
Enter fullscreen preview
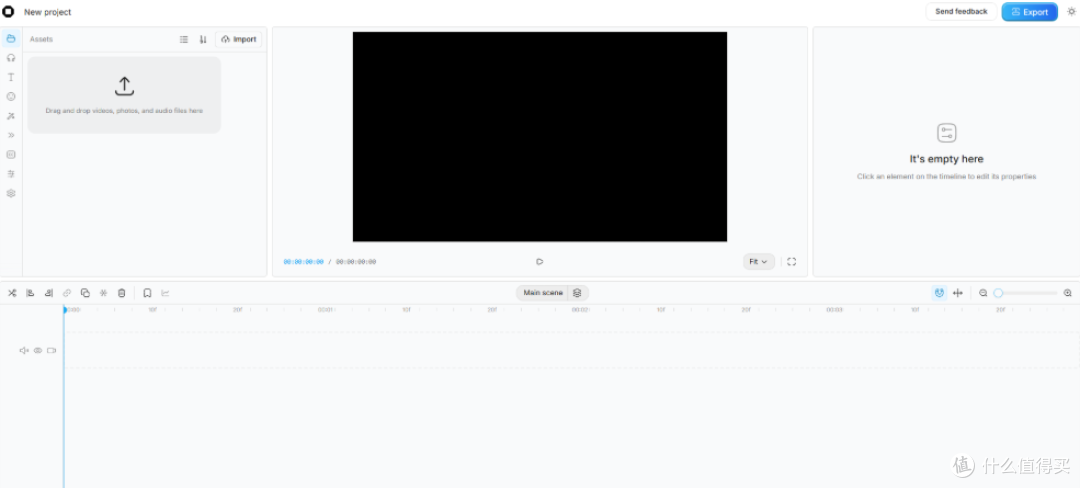tap(791, 262)
